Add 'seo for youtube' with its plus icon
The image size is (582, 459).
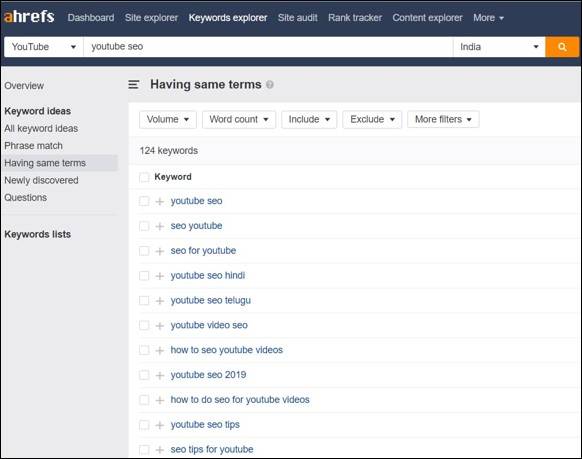160,251
